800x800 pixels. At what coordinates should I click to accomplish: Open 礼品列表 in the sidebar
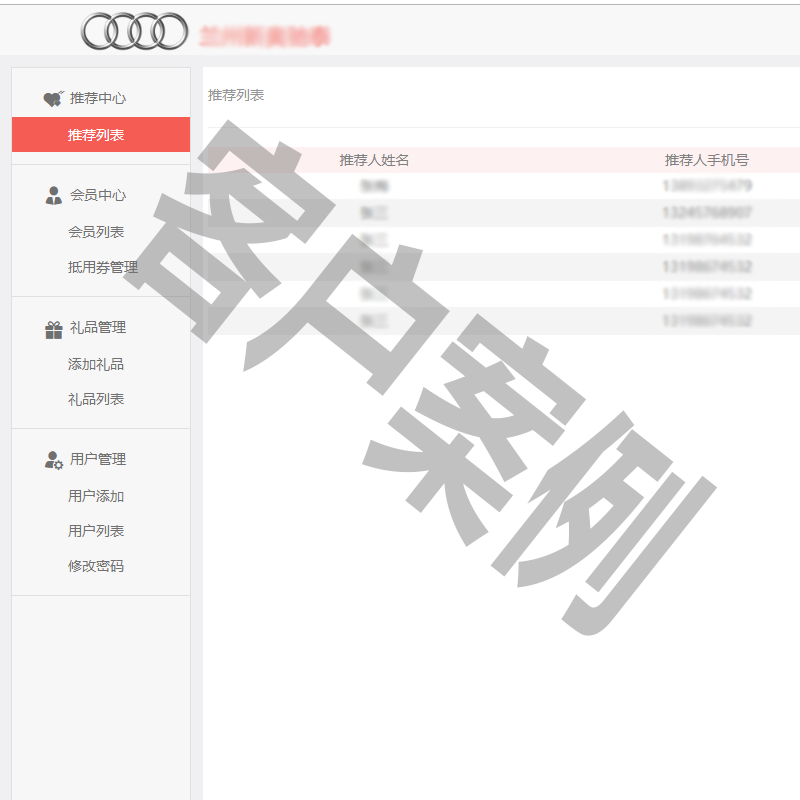(96, 399)
